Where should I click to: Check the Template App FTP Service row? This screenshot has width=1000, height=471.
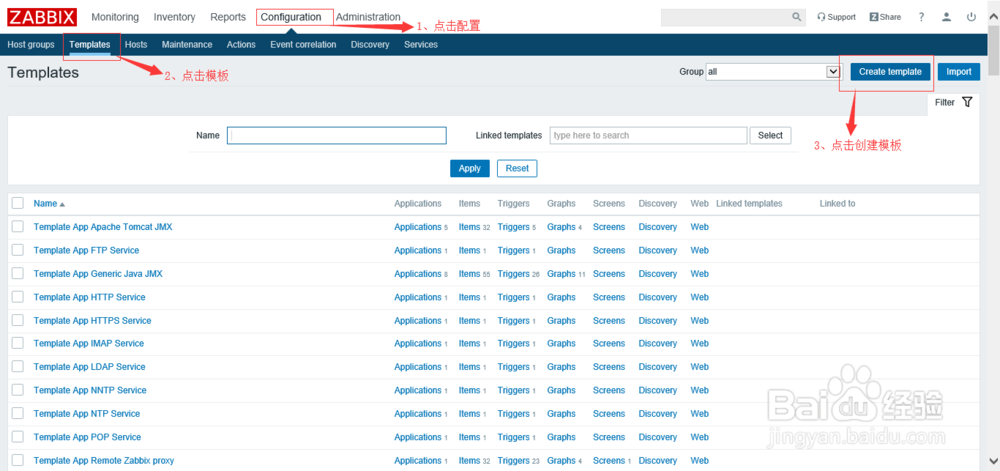click(x=18, y=250)
